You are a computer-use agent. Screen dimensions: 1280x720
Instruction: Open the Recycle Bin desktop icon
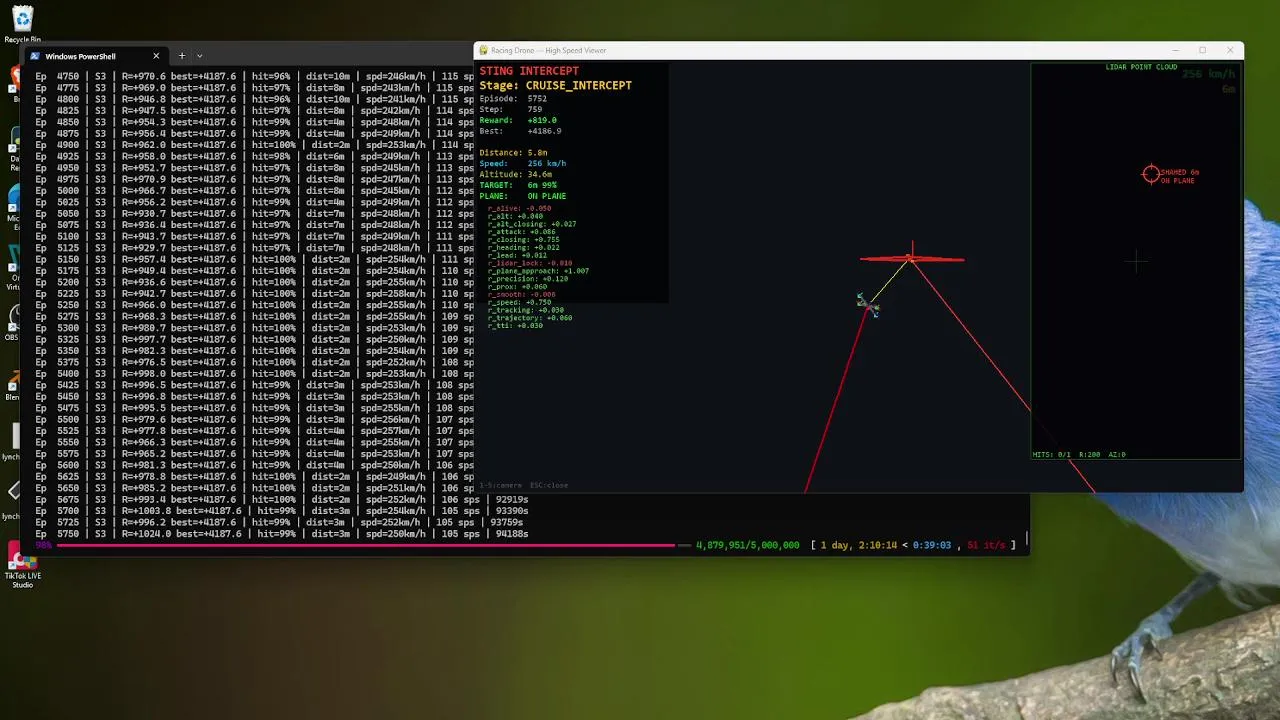click(21, 24)
